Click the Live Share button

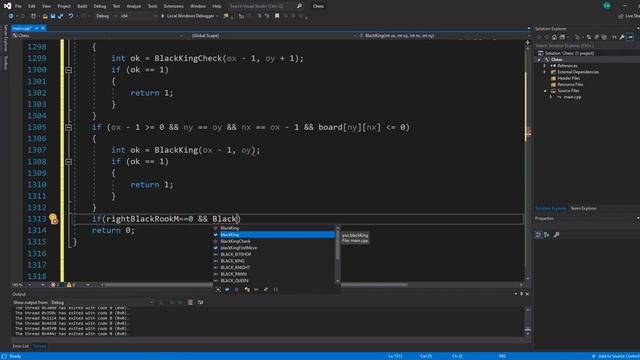[629, 16]
